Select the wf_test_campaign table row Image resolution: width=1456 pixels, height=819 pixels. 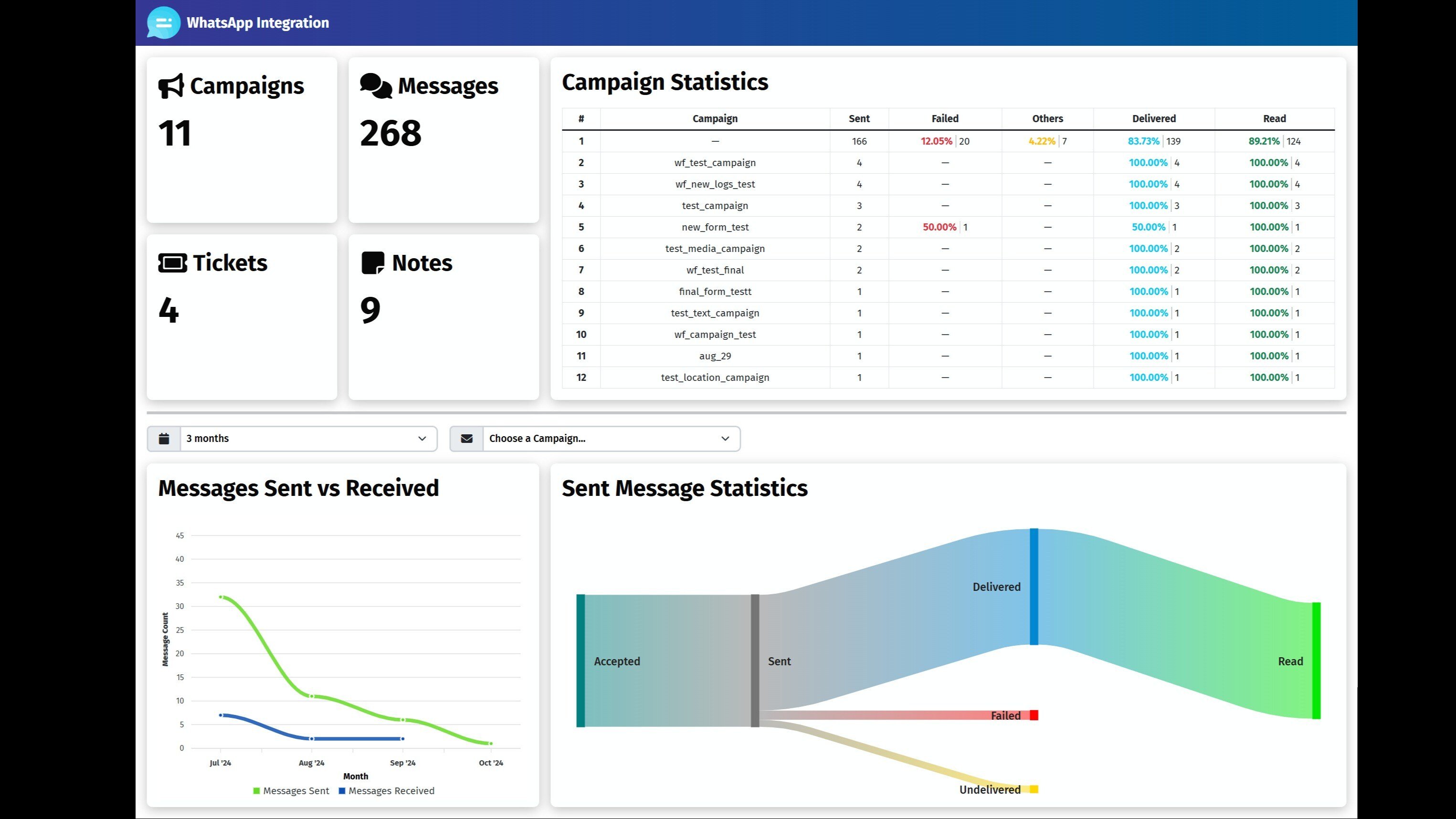[715, 163]
